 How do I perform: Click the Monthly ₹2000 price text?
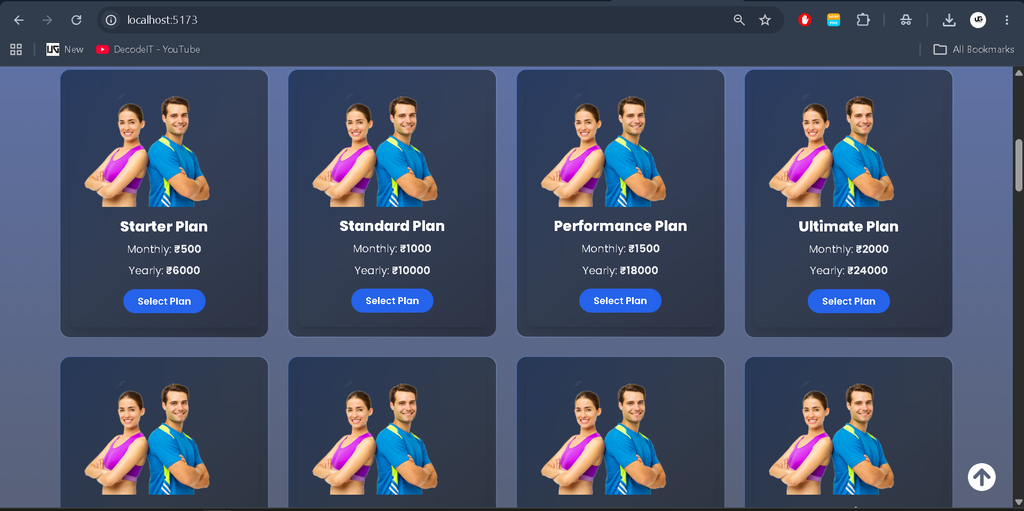849,249
